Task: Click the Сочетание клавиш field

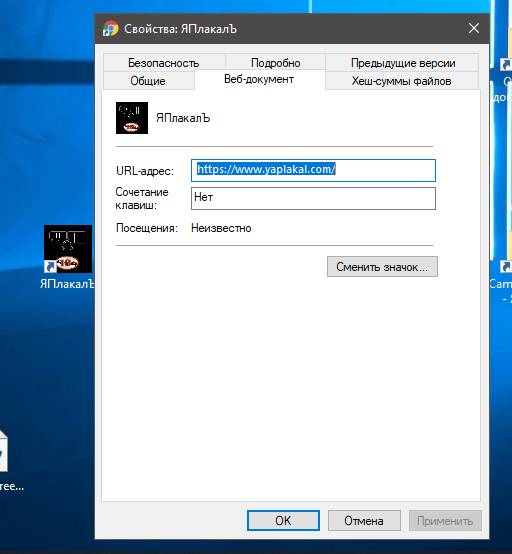Action: 313,198
